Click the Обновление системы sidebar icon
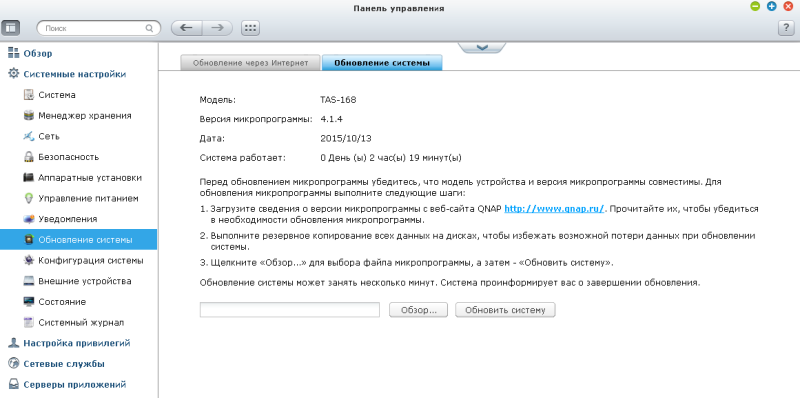Viewport: 800px width, 398px height. tap(29, 239)
